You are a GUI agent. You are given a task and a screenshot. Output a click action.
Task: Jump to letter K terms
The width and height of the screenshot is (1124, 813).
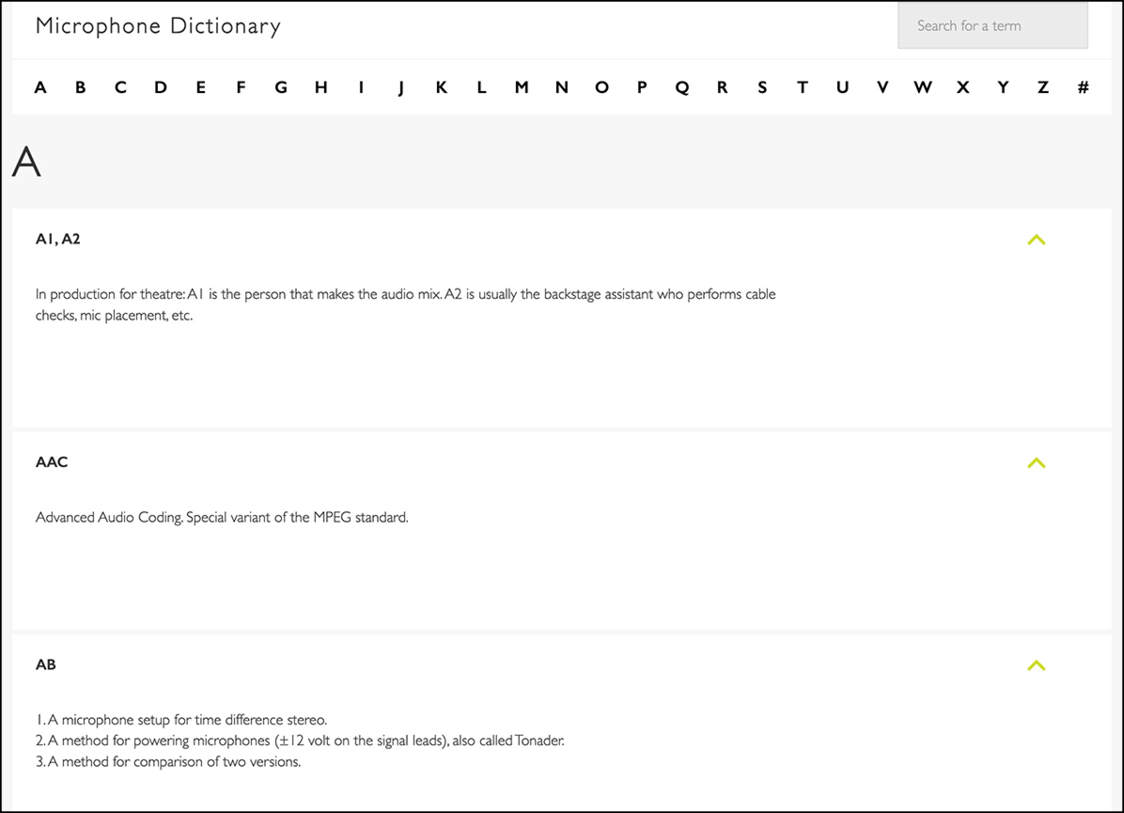coord(441,88)
